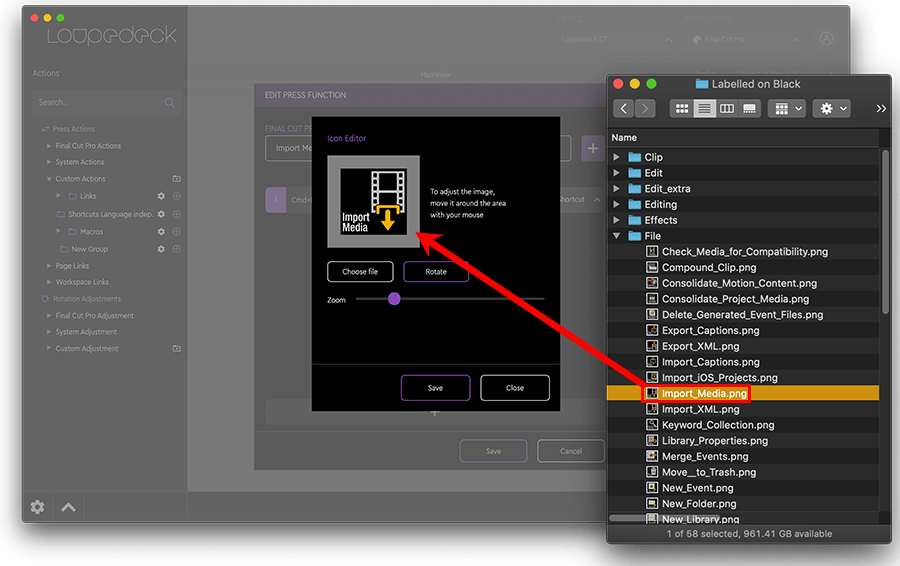This screenshot has height=566, width=900.
Task: Expand the Editing folder
Action: 616,204
